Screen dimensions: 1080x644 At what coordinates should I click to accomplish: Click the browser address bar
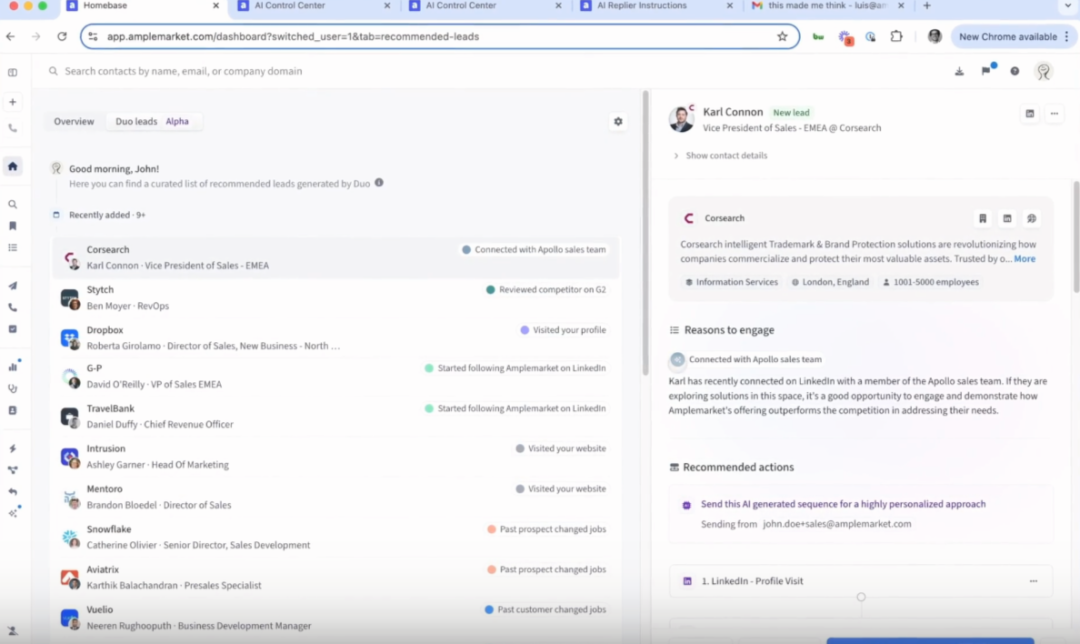[439, 37]
